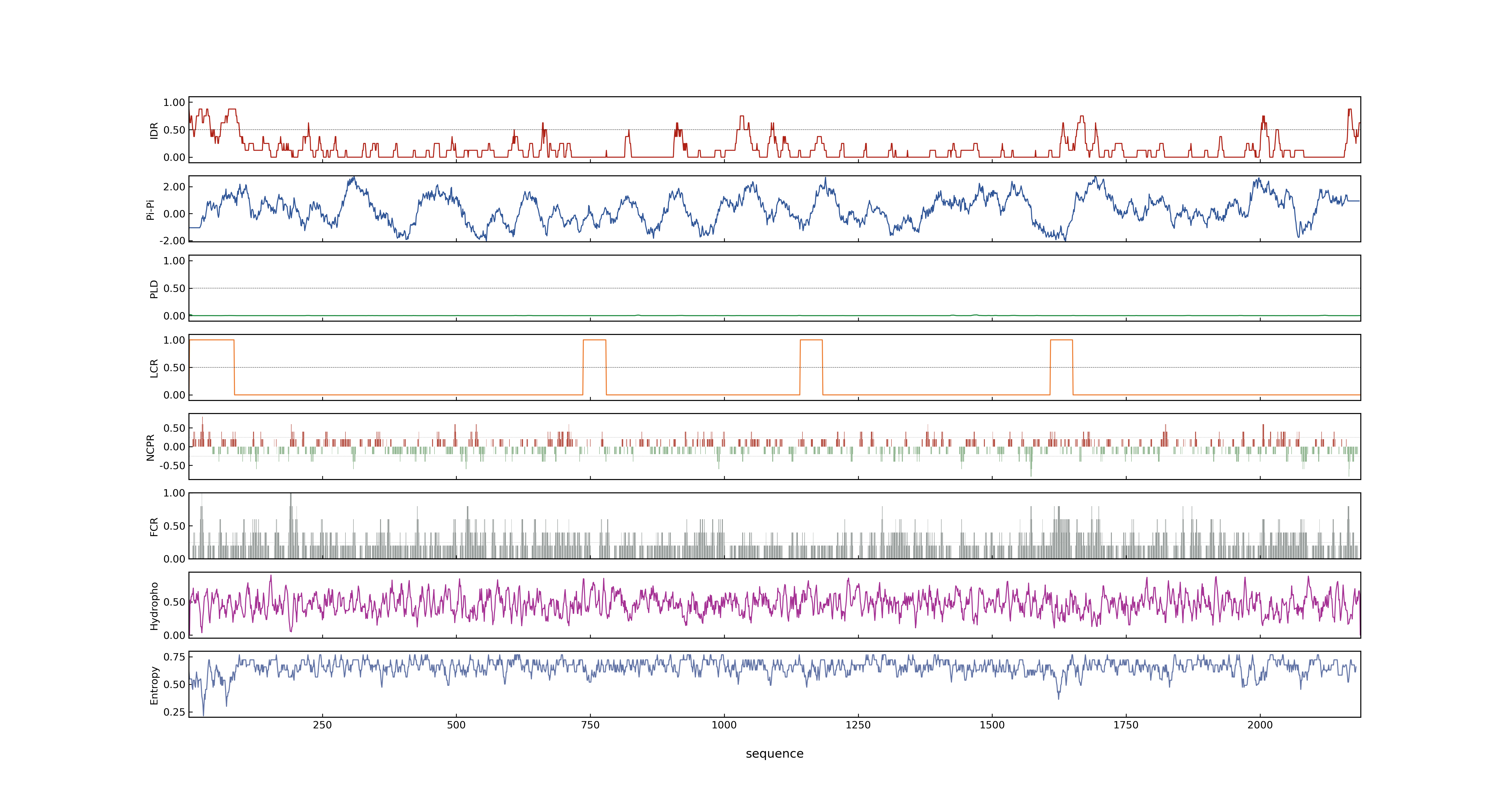Click the FCR axis label
Viewport: 1512px width, 806px height.
[154, 526]
